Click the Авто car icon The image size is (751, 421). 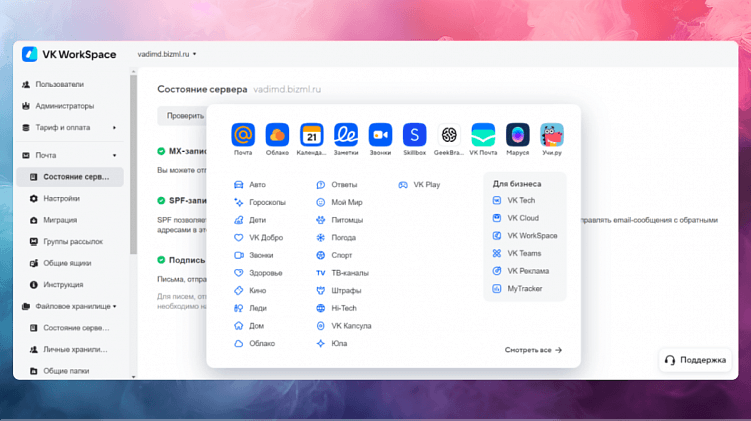239,185
